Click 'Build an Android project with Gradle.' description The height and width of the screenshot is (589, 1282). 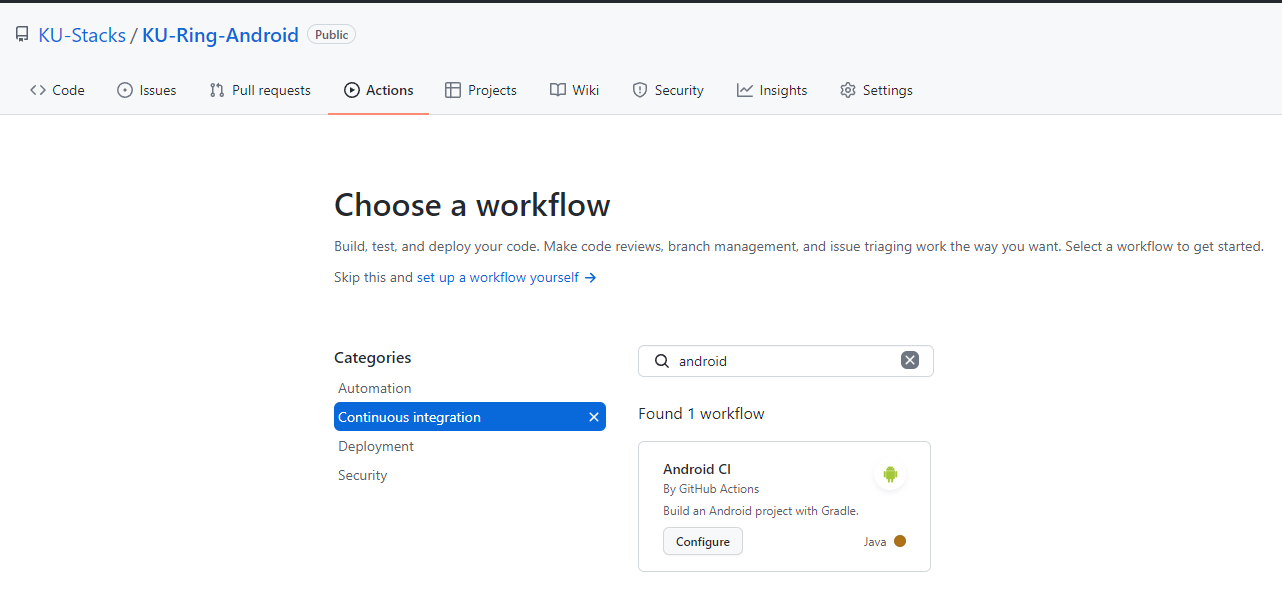pos(761,511)
